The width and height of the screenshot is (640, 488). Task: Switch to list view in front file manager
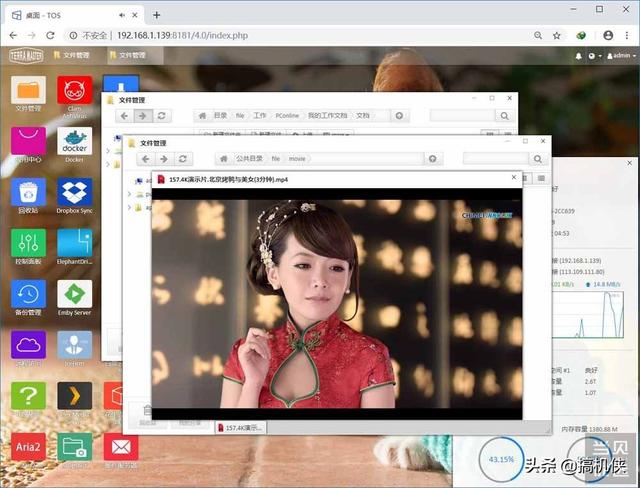tap(541, 178)
